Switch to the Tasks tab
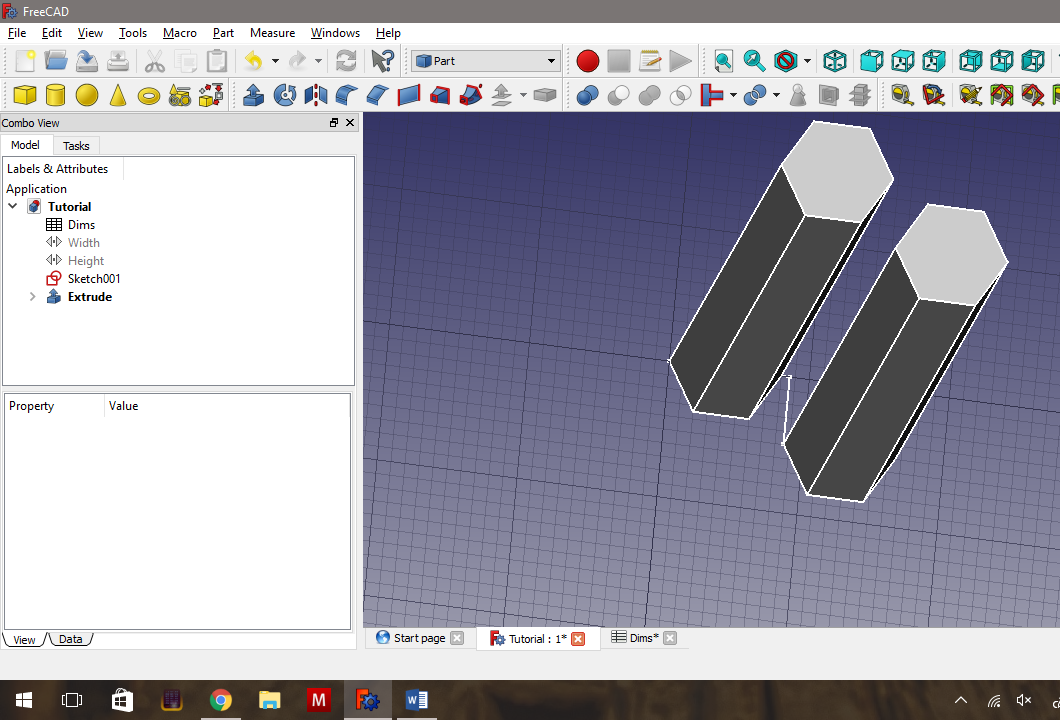Screen dimensions: 1060x720 tap(76, 145)
